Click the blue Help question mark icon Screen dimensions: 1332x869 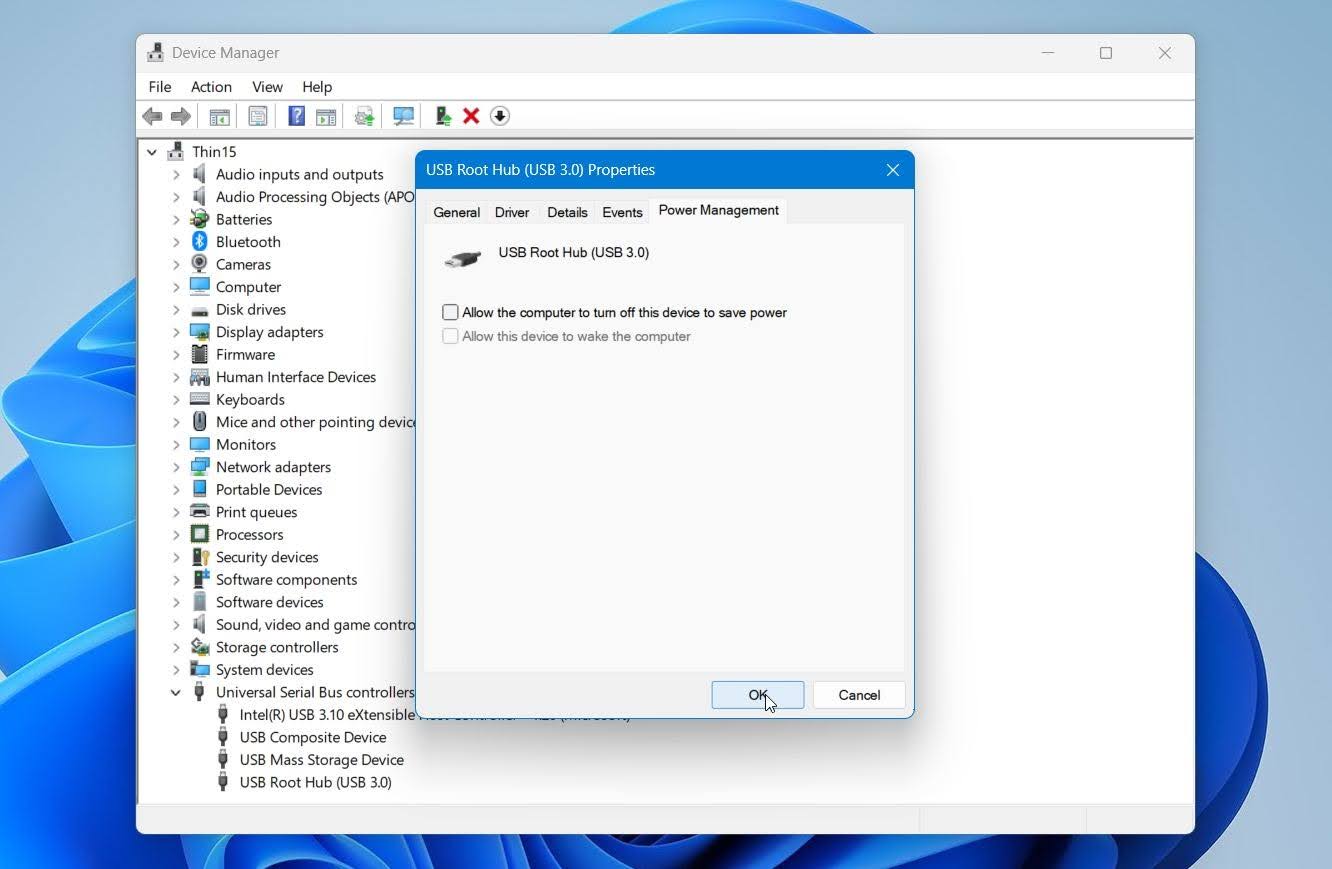(x=296, y=116)
